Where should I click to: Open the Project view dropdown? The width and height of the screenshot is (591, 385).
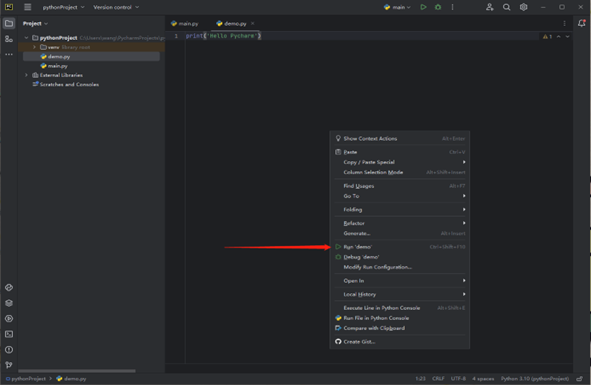pyautogui.click(x=35, y=23)
